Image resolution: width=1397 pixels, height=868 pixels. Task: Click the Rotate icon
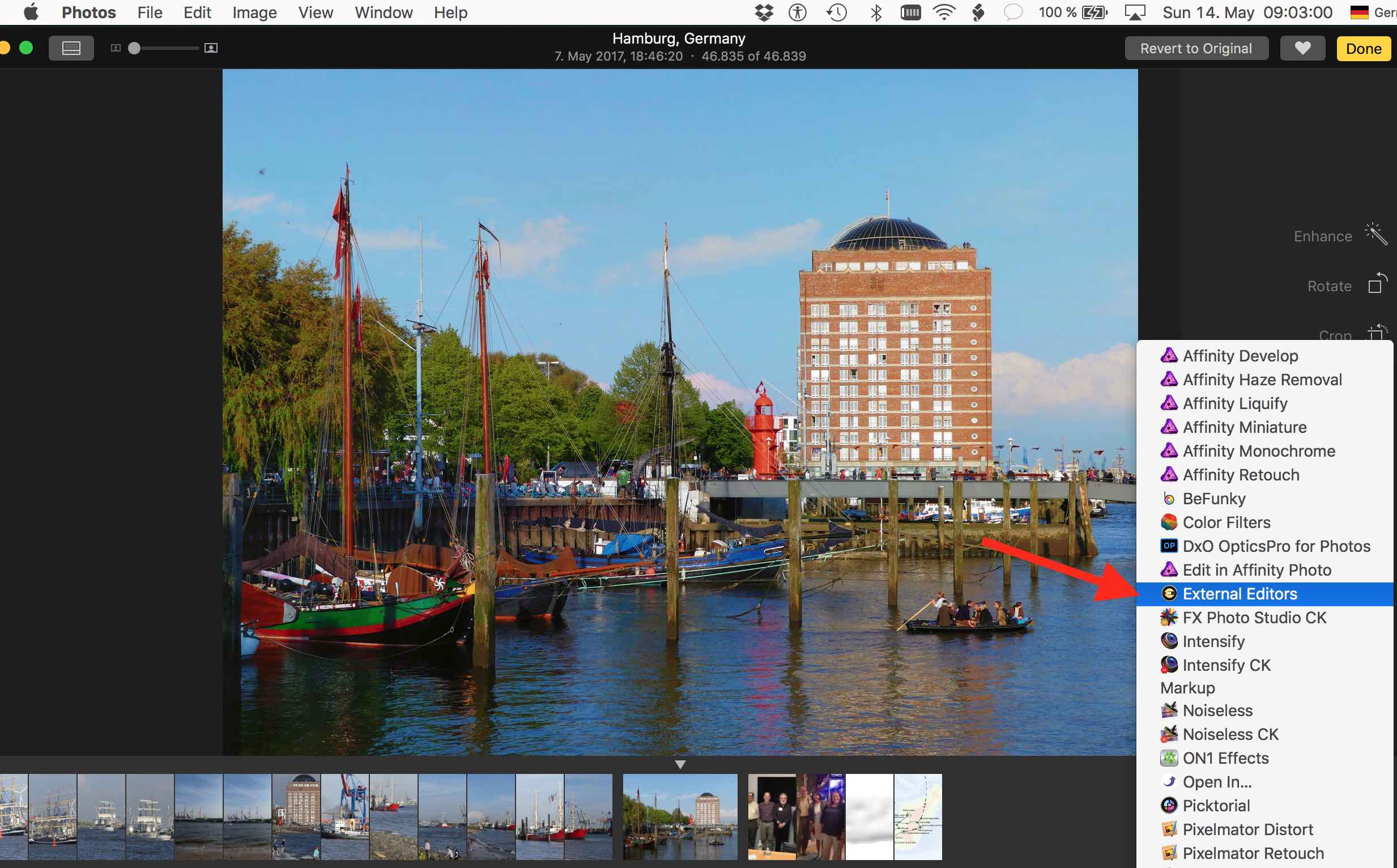1377,284
